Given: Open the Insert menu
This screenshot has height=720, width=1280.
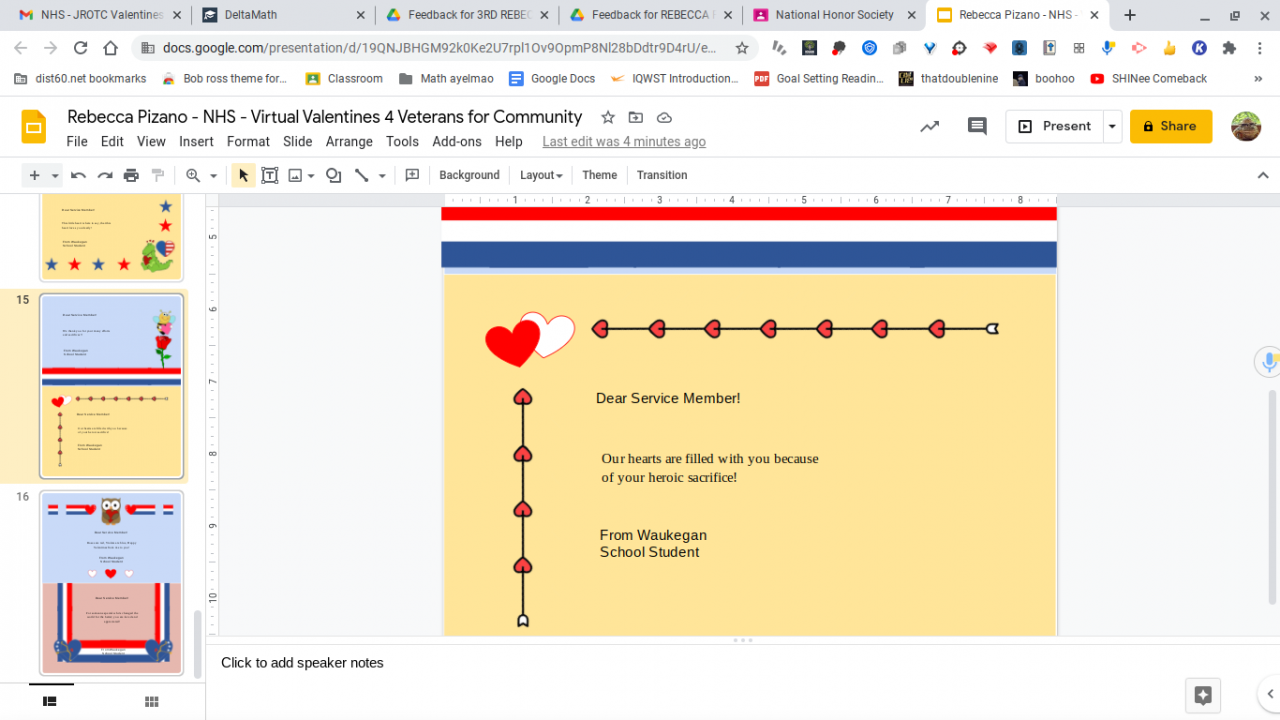Looking at the screenshot, I should click(196, 142).
